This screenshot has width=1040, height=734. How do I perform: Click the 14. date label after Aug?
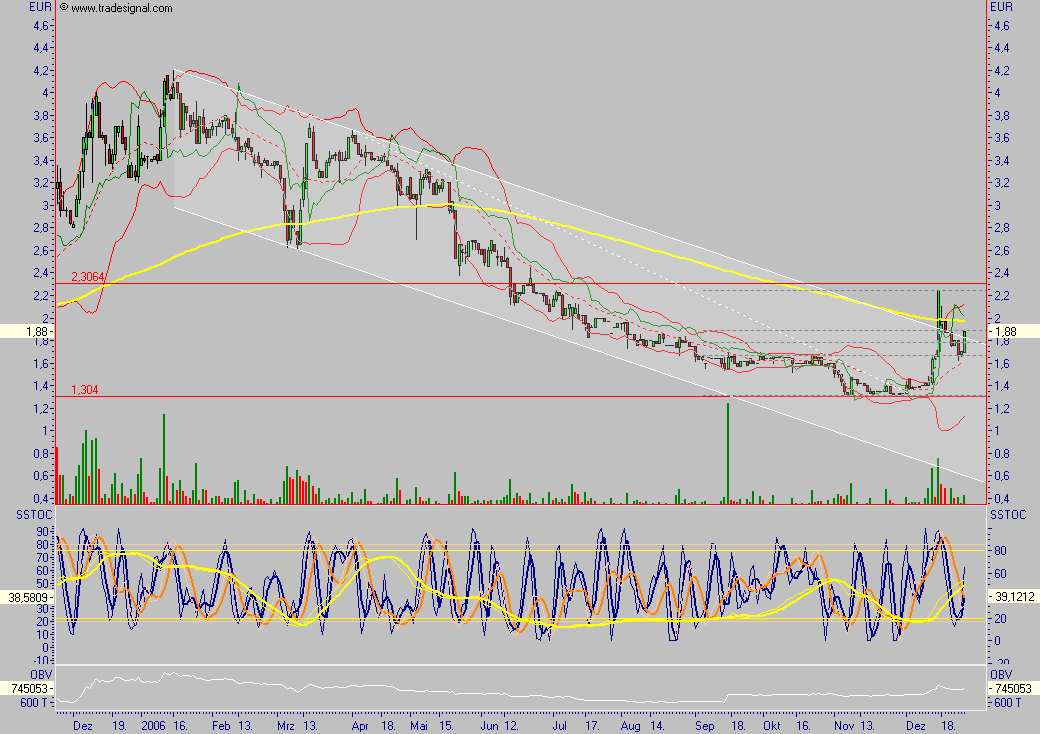click(x=657, y=725)
